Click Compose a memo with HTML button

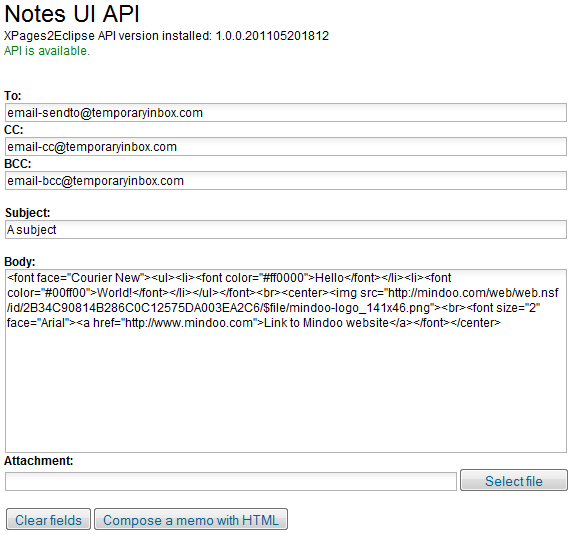pos(191,519)
